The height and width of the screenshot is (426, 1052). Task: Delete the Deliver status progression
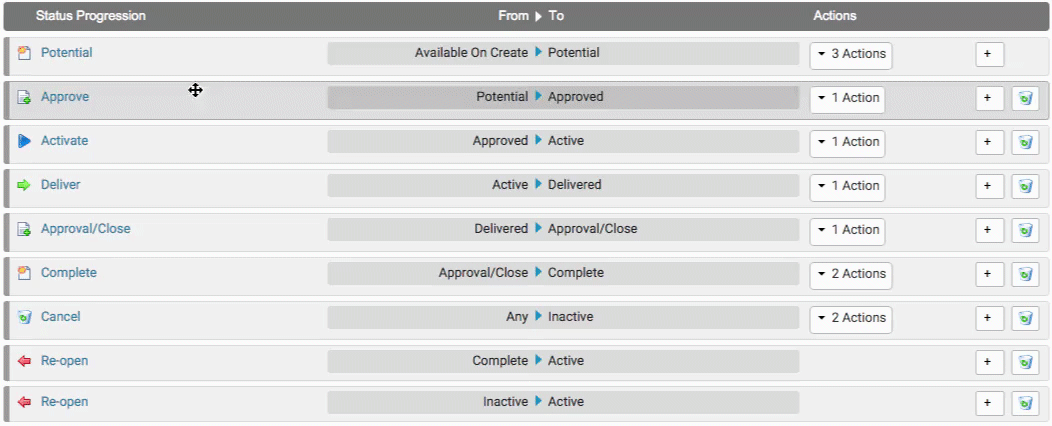[1025, 186]
